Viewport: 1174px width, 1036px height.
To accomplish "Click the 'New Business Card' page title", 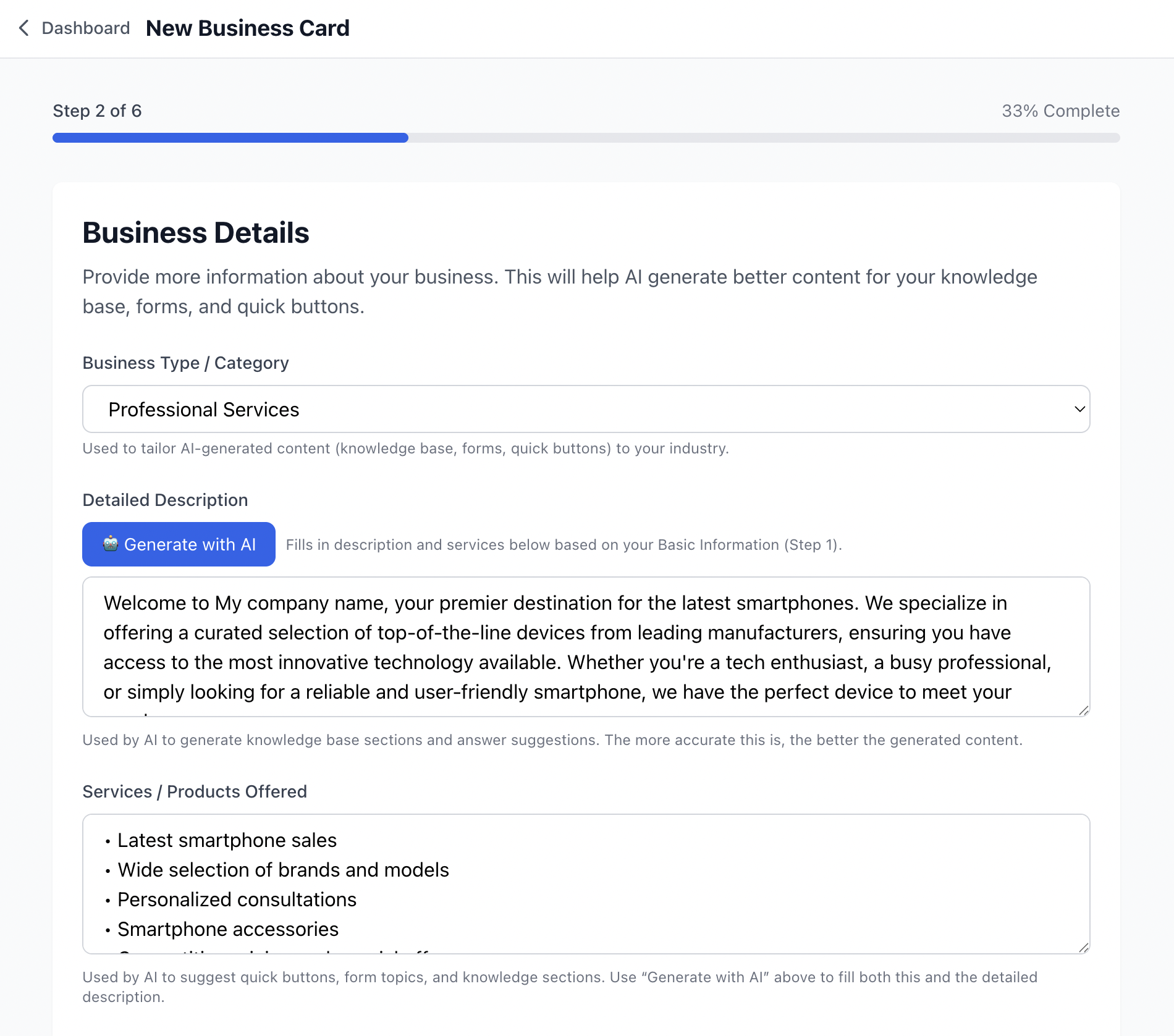I will tap(247, 28).
